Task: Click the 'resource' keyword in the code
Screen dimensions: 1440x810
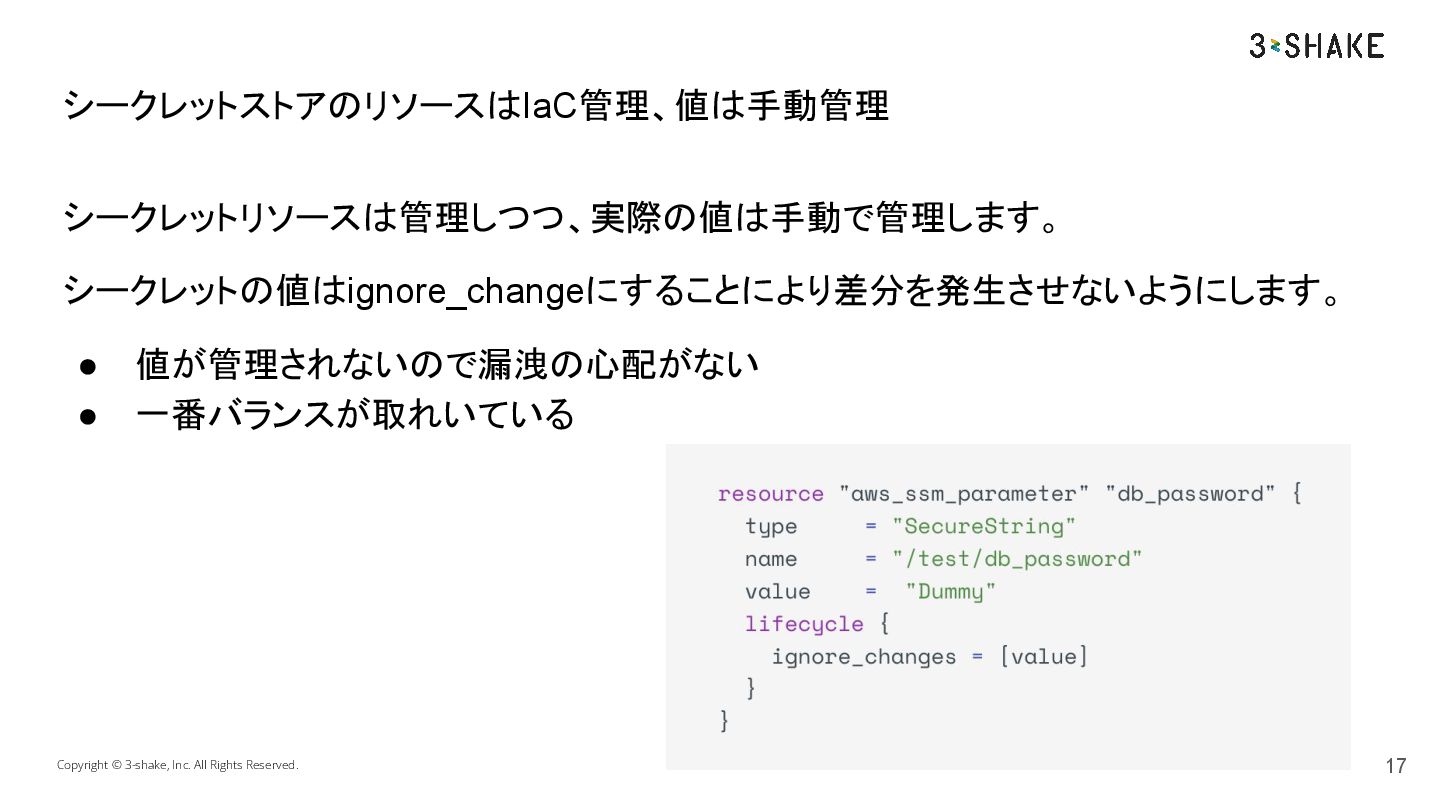Action: (x=770, y=494)
